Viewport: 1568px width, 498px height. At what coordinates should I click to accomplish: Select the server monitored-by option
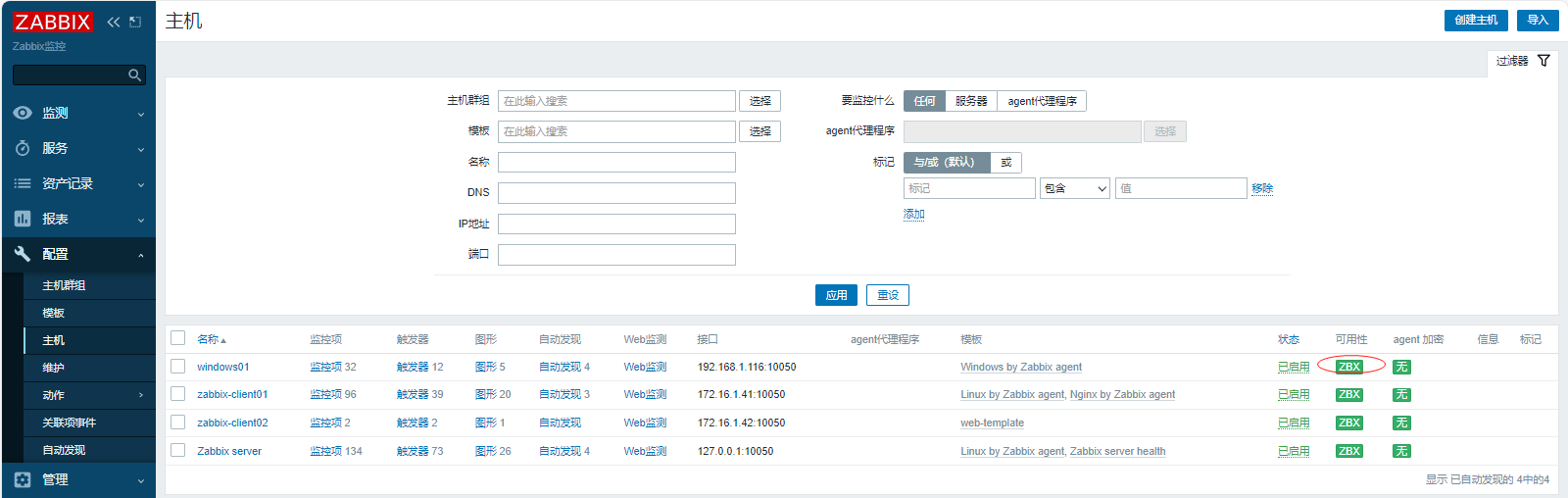point(970,101)
